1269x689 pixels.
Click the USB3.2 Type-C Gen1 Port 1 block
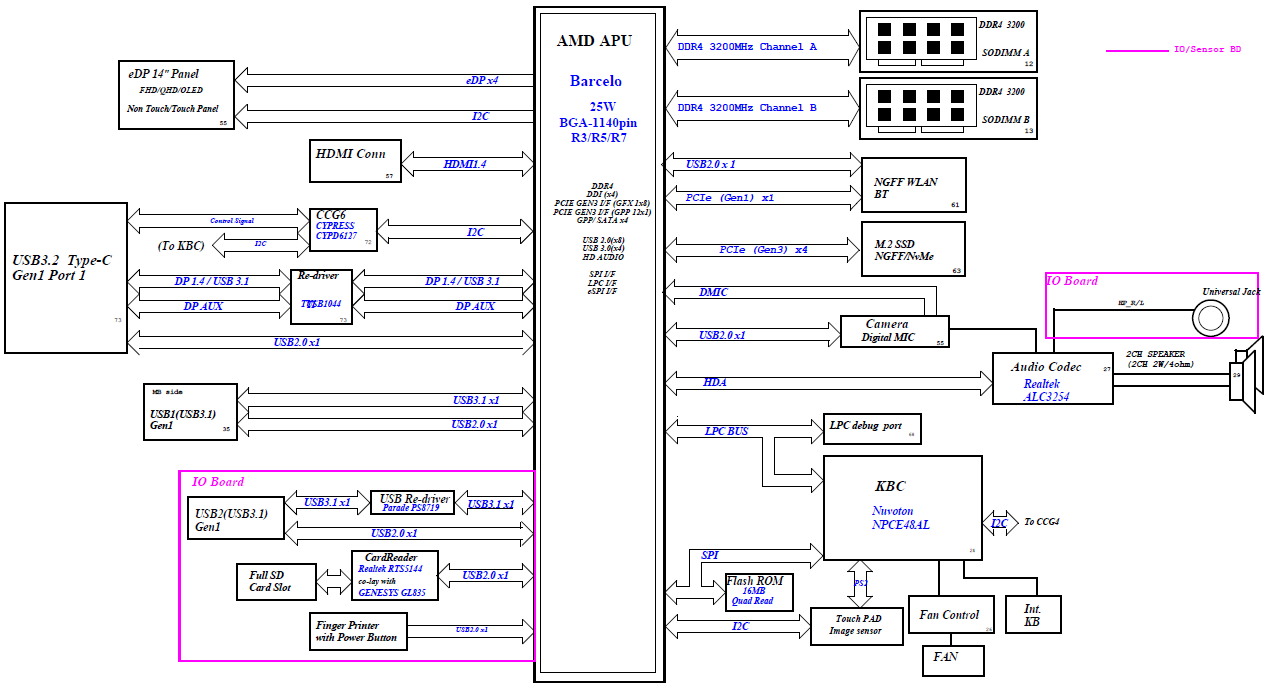[x=66, y=278]
